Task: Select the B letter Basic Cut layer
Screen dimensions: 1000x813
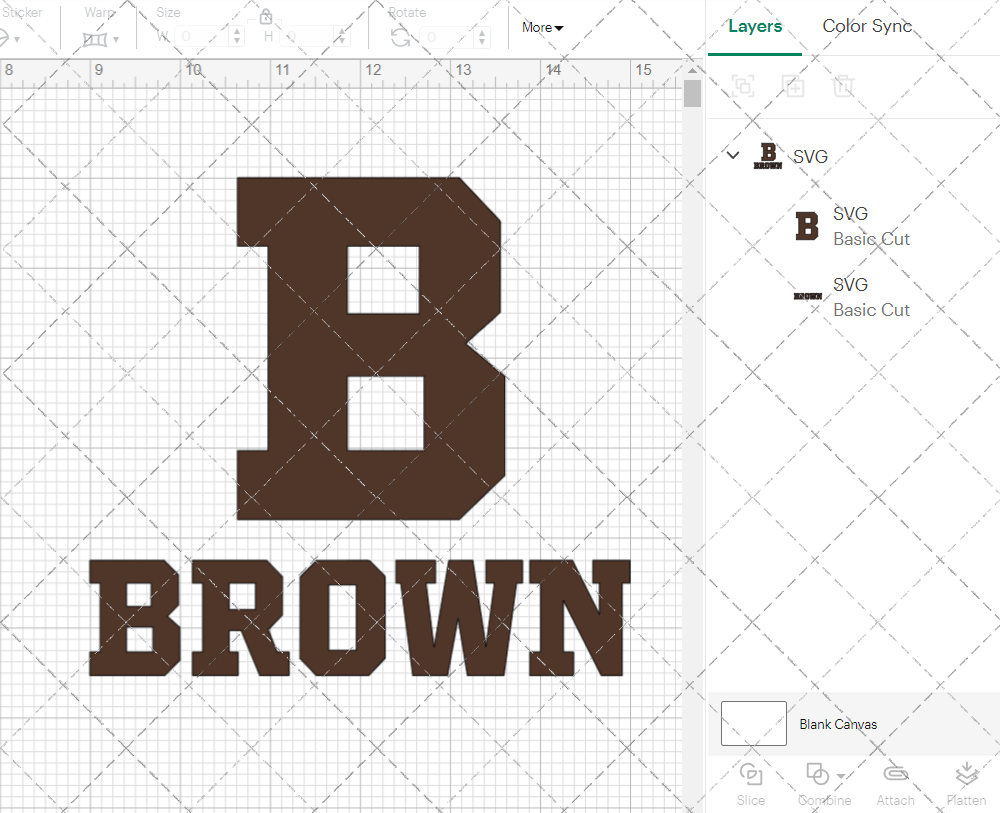Action: point(869,225)
